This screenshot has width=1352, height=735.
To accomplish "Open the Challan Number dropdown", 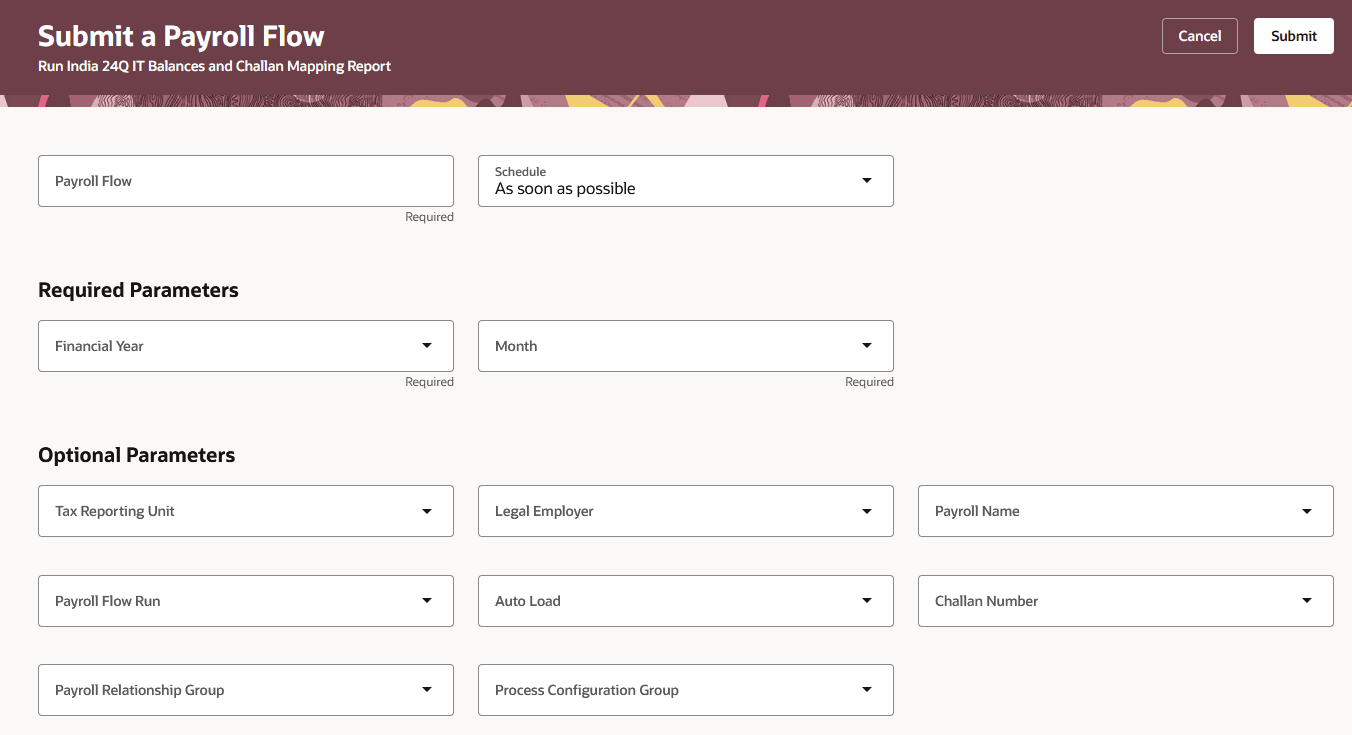I will coord(1126,601).
